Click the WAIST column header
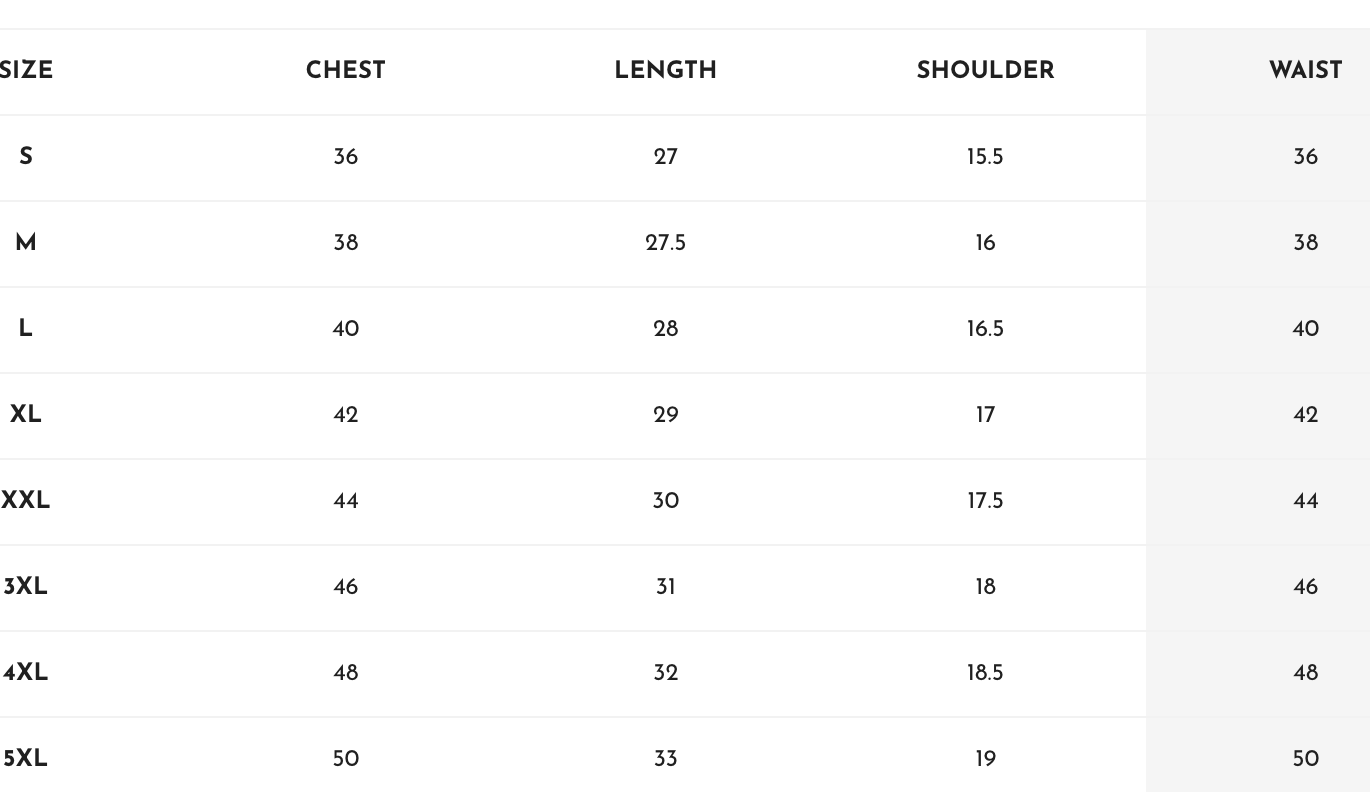Screen dimensions: 1370x792 pos(1305,71)
